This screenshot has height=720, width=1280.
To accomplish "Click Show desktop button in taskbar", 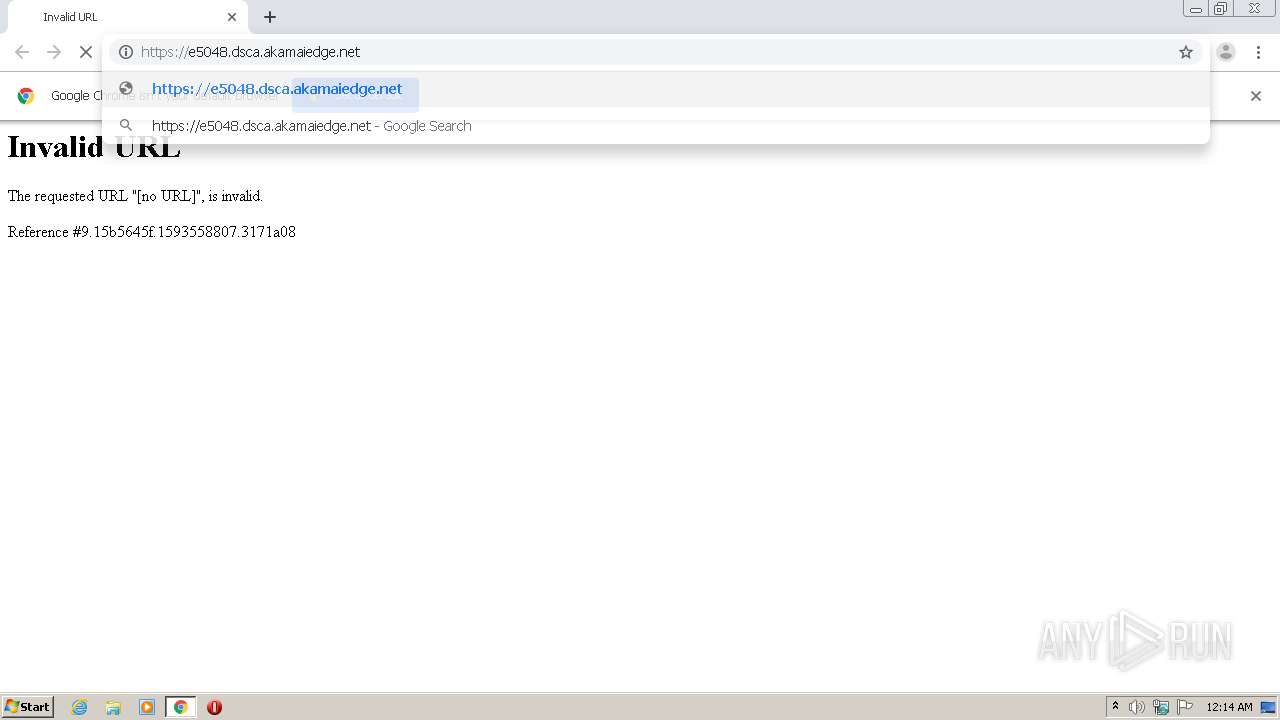I will 1268,707.
